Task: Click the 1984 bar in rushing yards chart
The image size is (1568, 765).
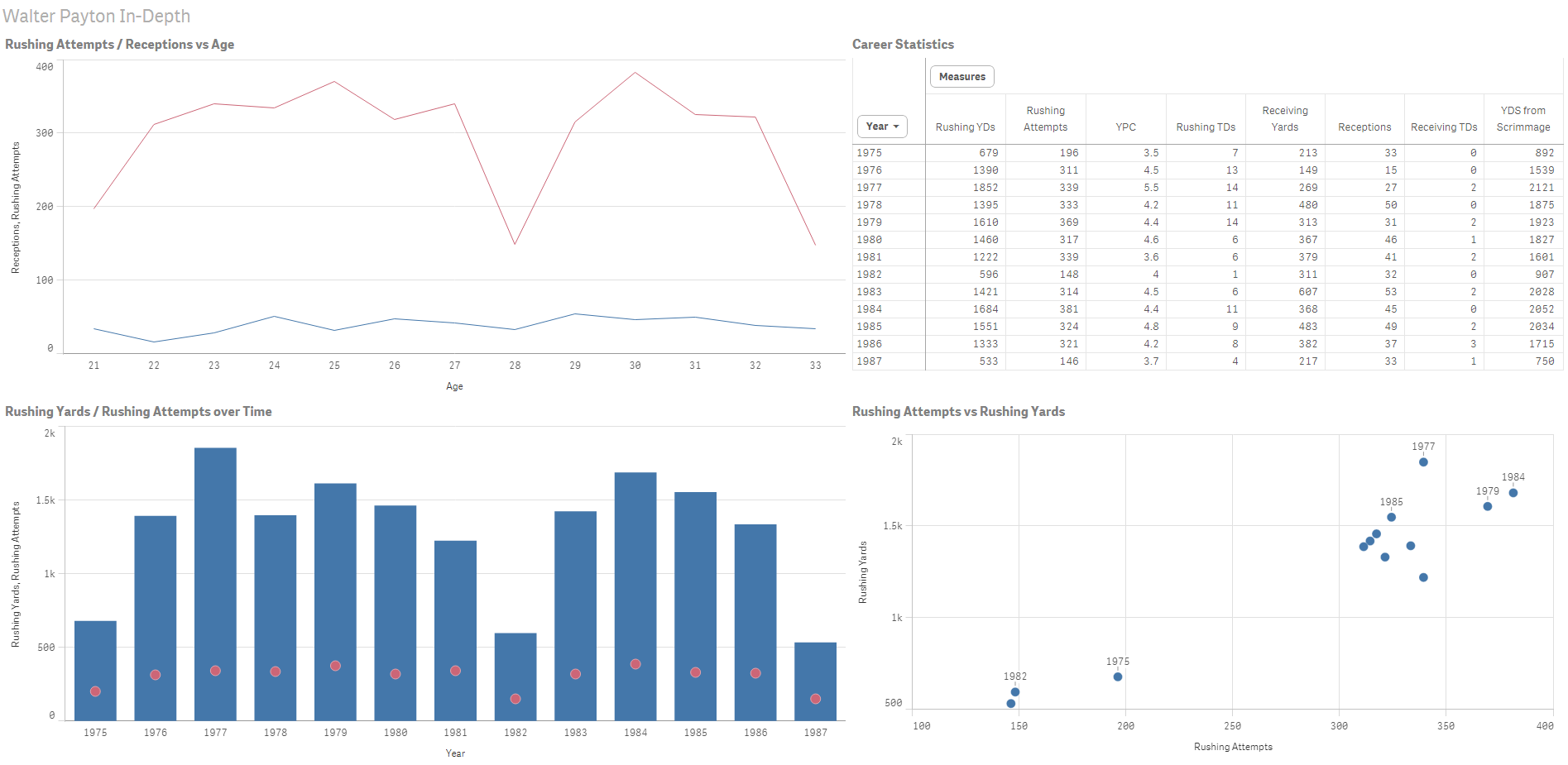Action: click(x=635, y=596)
